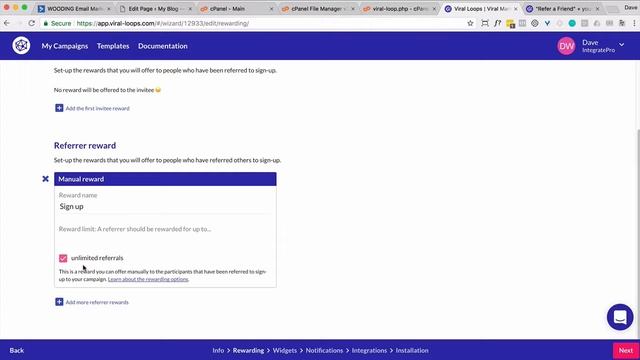Go to the Integrations wizard step
The width and height of the screenshot is (640, 360).
coord(369,350)
